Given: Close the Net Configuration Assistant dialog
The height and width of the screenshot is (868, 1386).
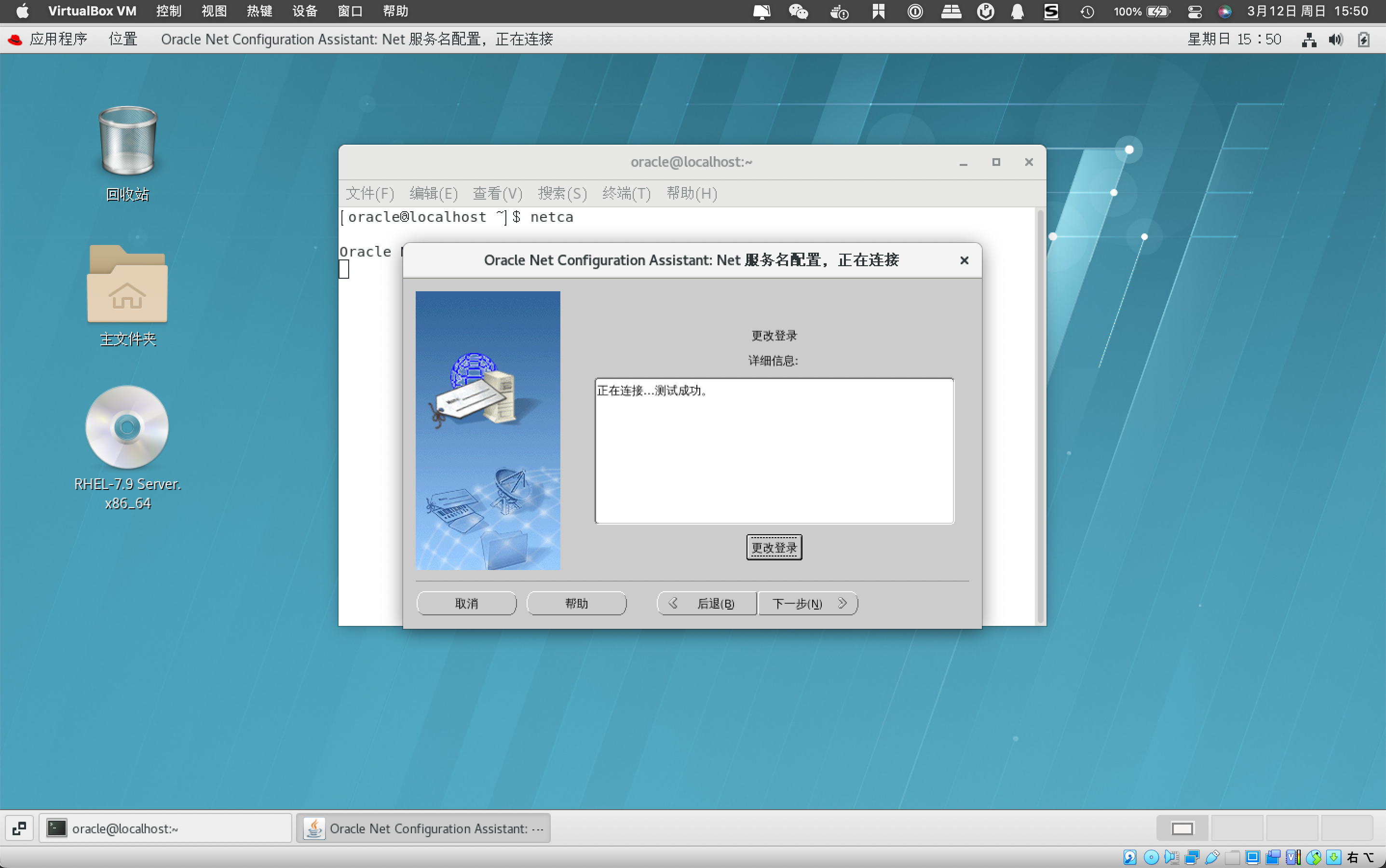Looking at the screenshot, I should pos(964,260).
